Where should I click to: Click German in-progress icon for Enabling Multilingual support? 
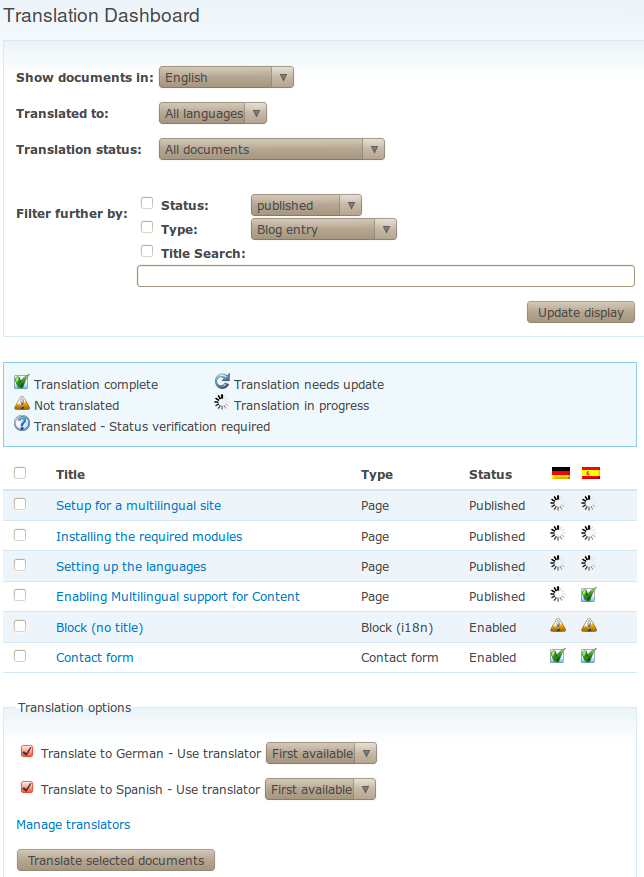[557, 594]
